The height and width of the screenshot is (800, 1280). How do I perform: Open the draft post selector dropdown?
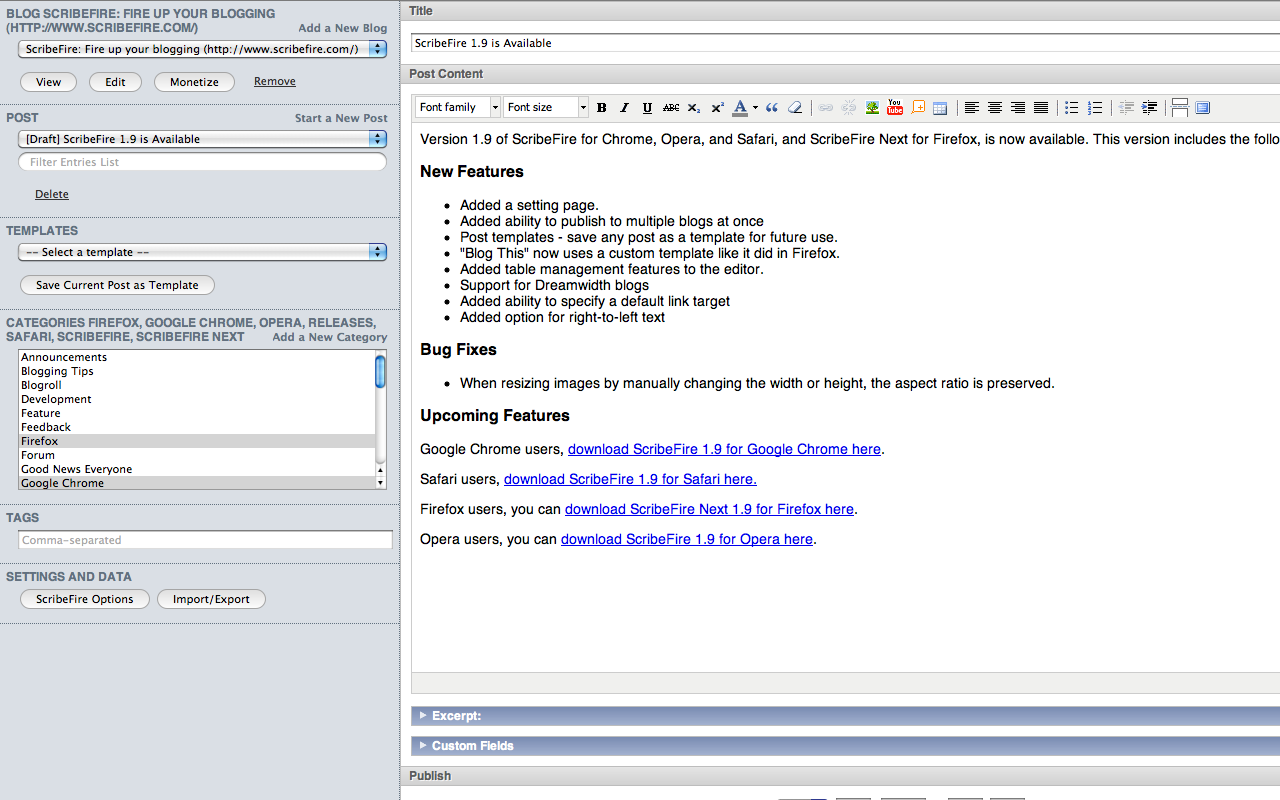tap(203, 139)
